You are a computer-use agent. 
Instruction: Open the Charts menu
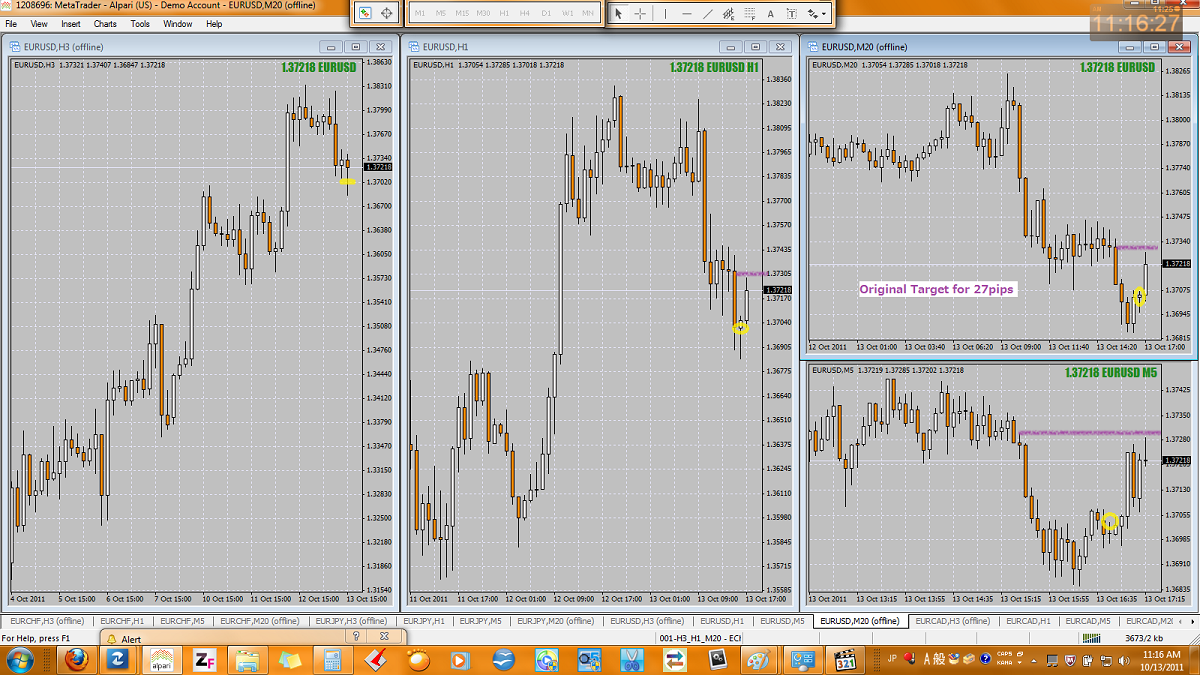[x=105, y=23]
